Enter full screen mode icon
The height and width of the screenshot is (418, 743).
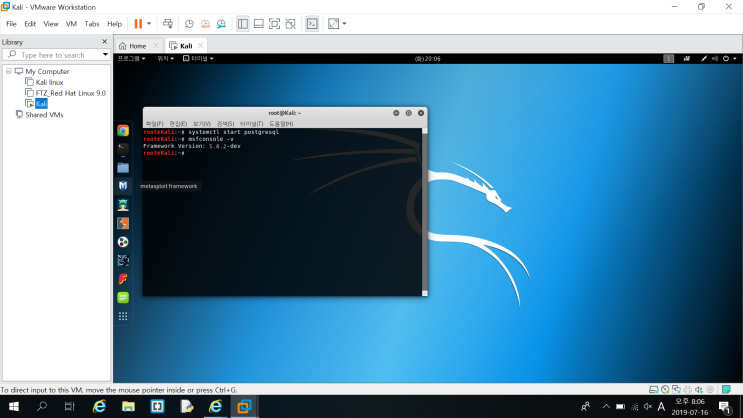tap(274, 24)
